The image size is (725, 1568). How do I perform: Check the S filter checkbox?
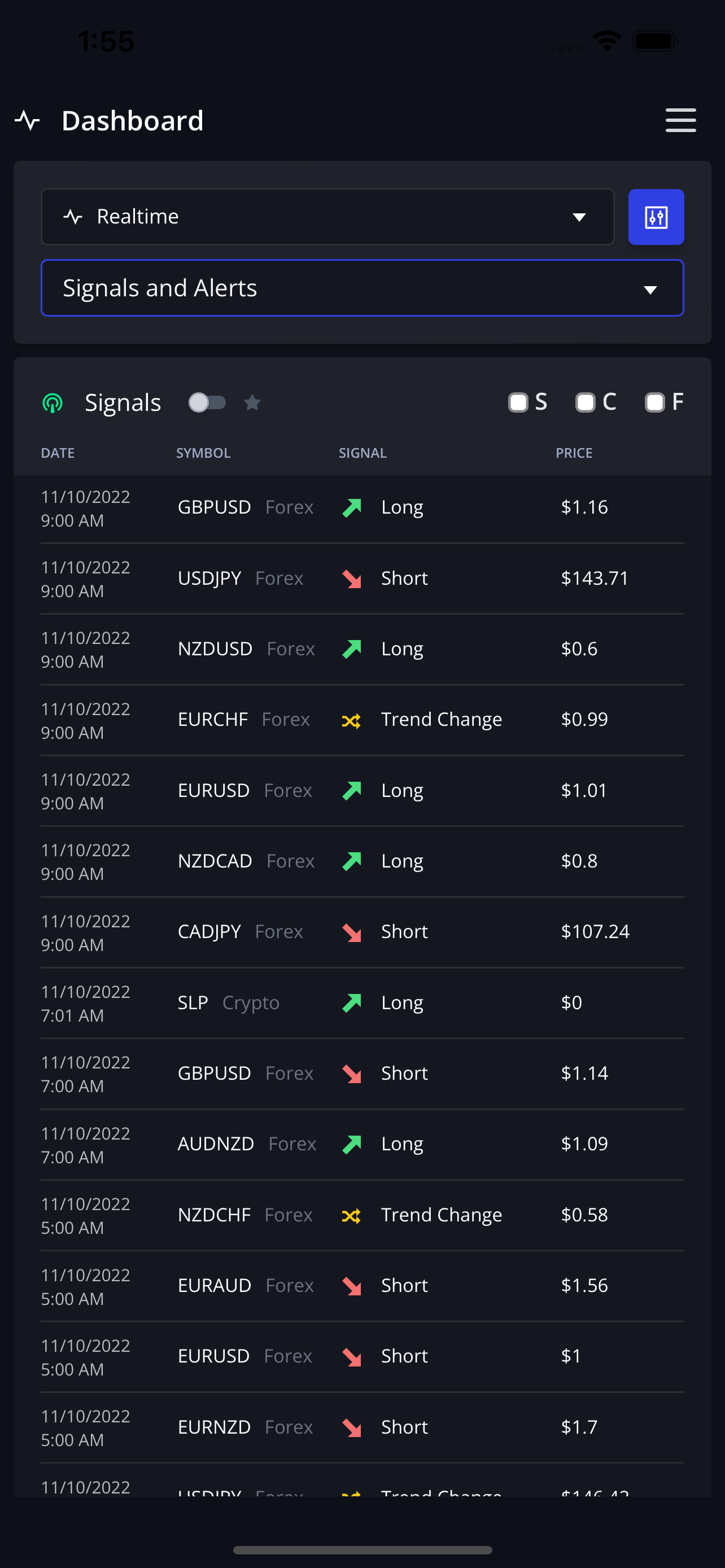(518, 402)
